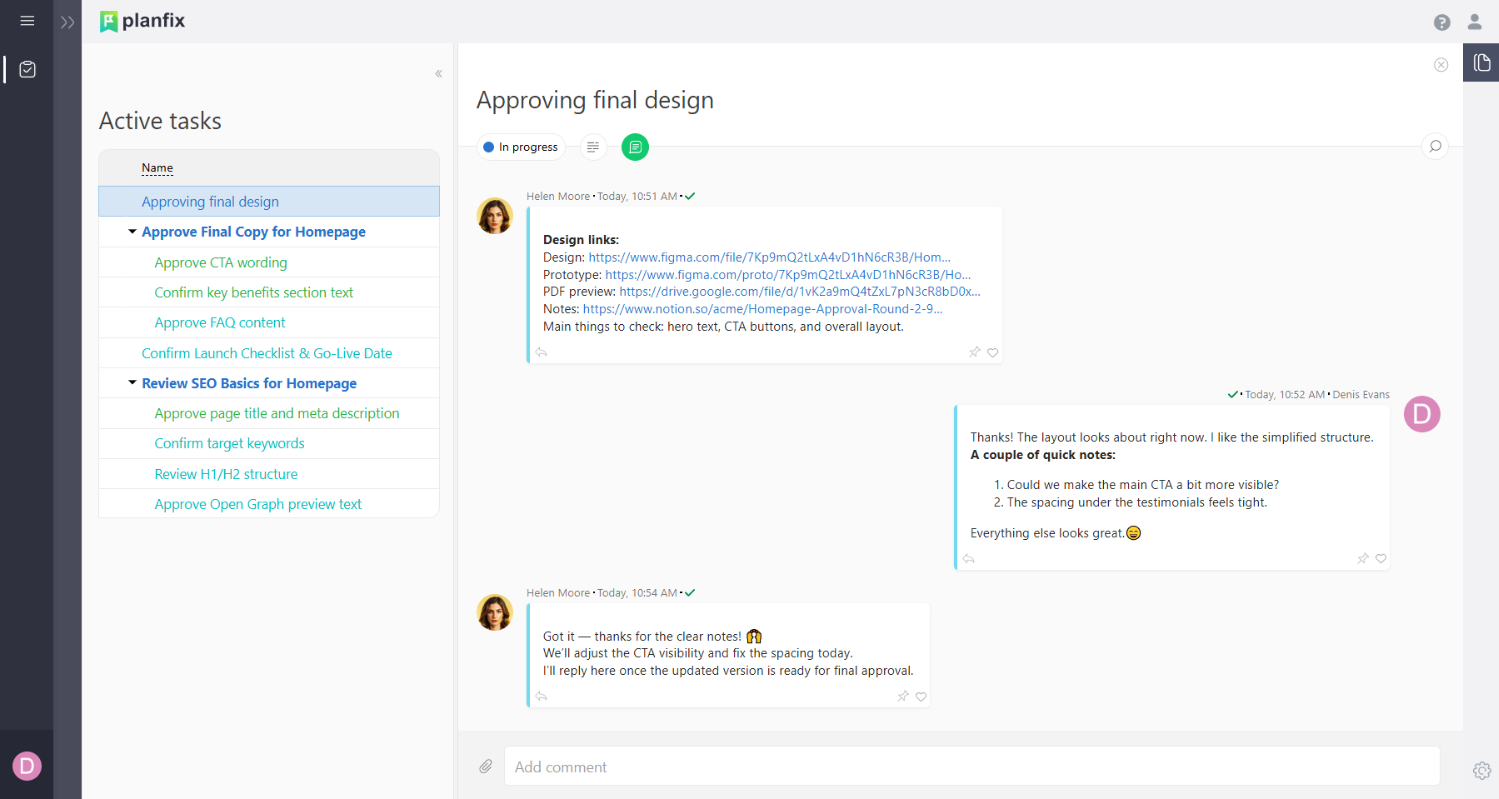Click read checkmark on 10:54 comment
This screenshot has height=799, width=1499.
pos(690,593)
